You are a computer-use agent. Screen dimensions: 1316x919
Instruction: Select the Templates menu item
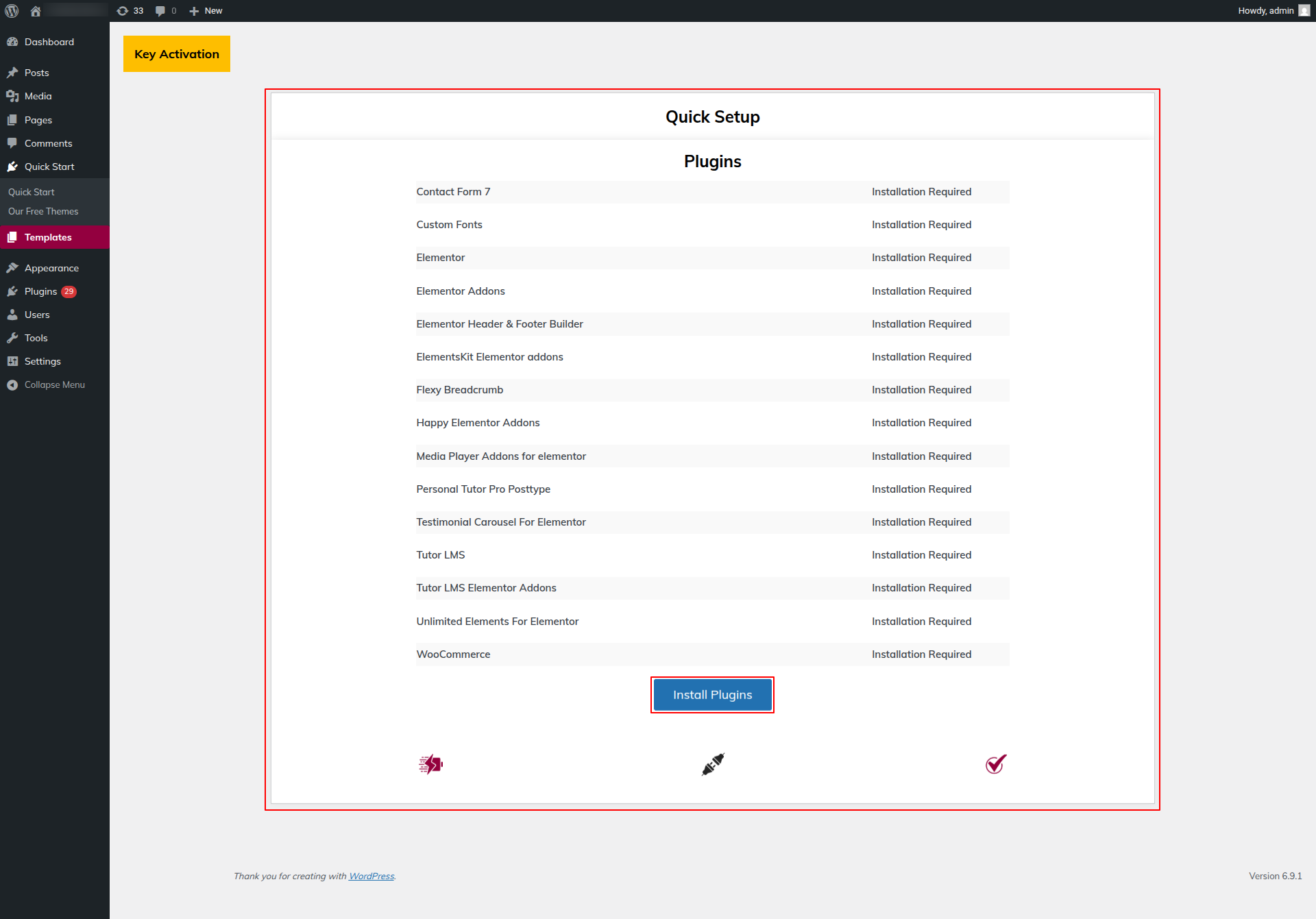point(48,237)
